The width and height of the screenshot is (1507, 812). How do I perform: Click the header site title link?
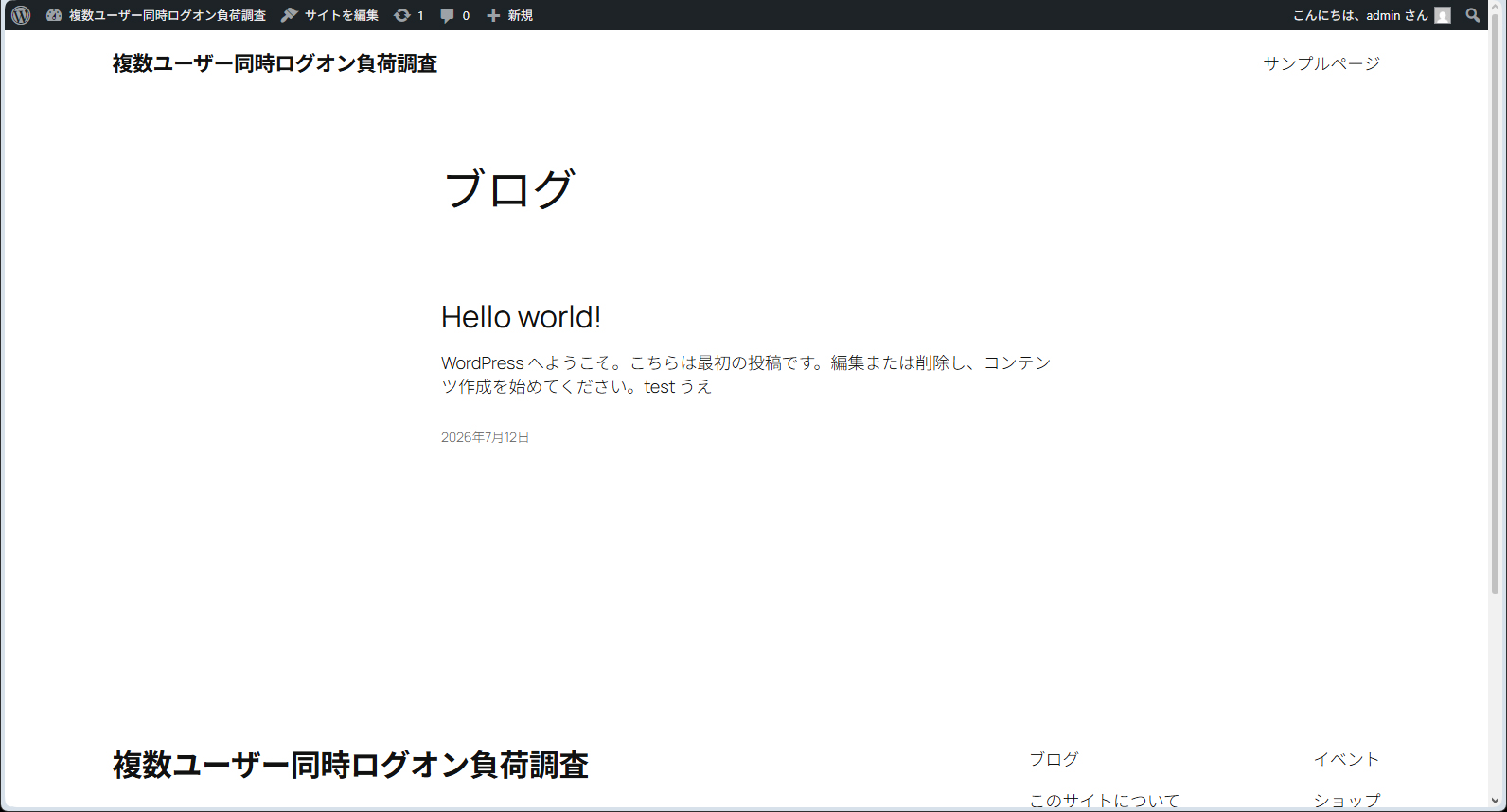point(275,63)
